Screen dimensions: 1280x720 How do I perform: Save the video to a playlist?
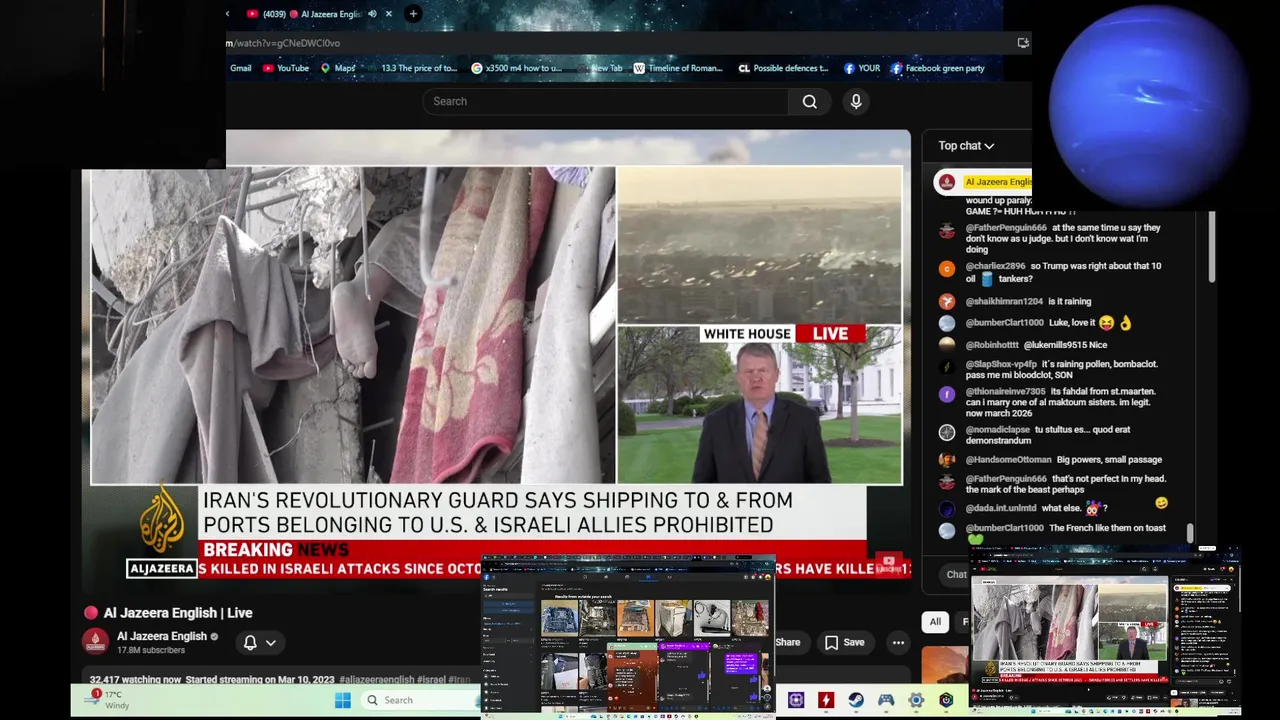[844, 642]
